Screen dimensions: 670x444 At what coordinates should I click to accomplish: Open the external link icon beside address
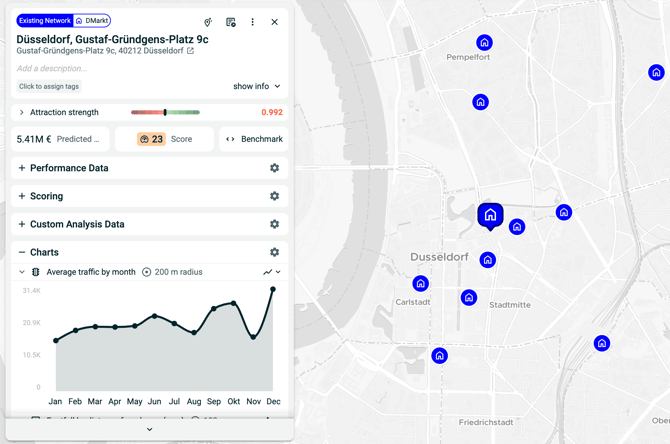tap(190, 51)
